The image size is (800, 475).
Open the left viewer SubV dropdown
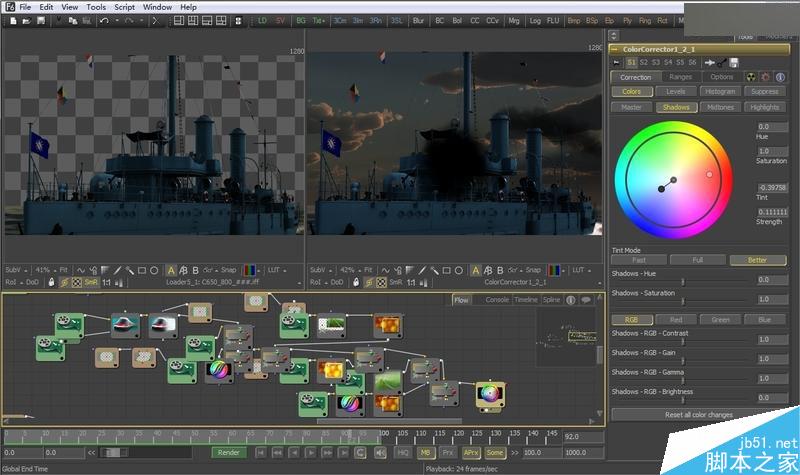[16, 270]
